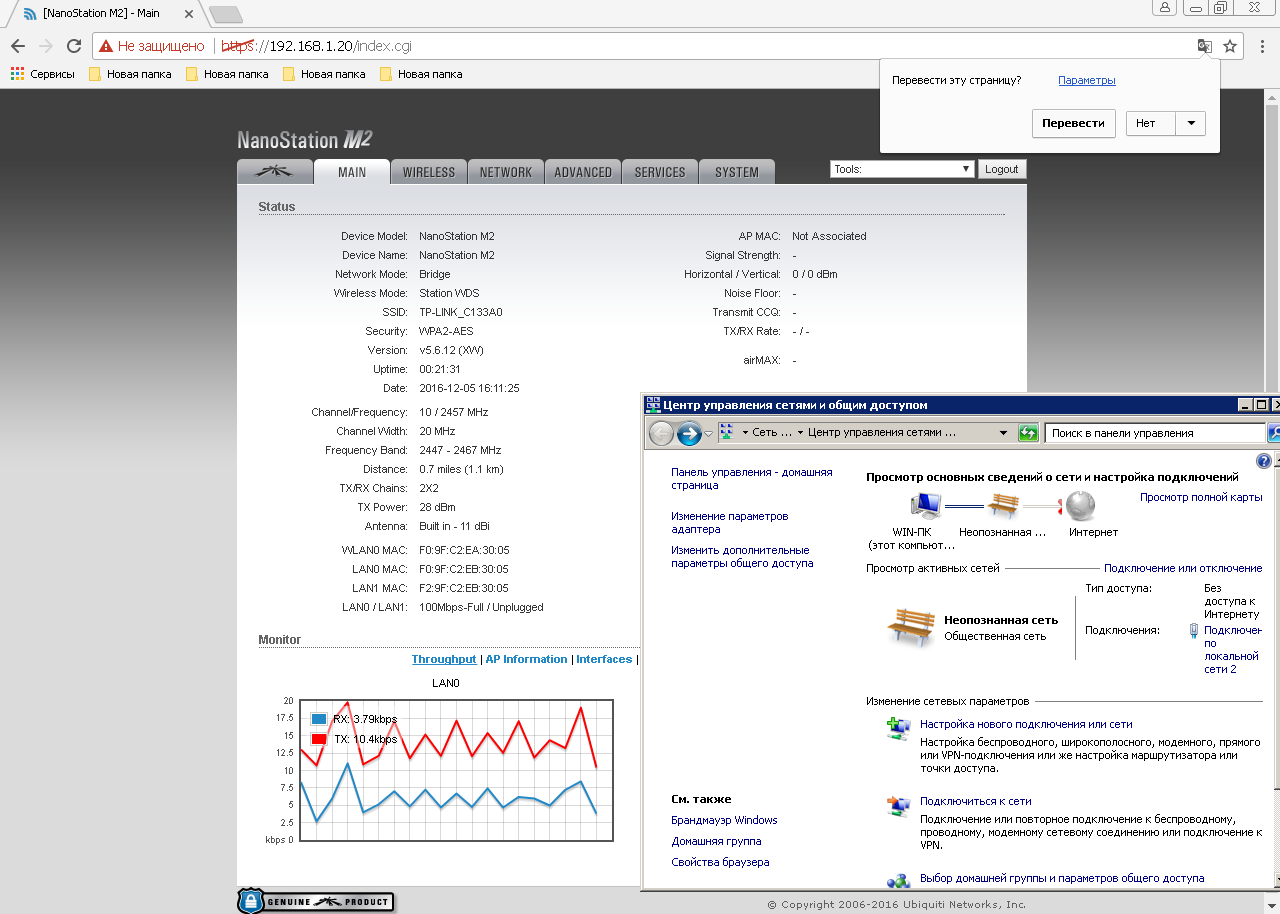Bookmark page with the star icon

click(1230, 46)
